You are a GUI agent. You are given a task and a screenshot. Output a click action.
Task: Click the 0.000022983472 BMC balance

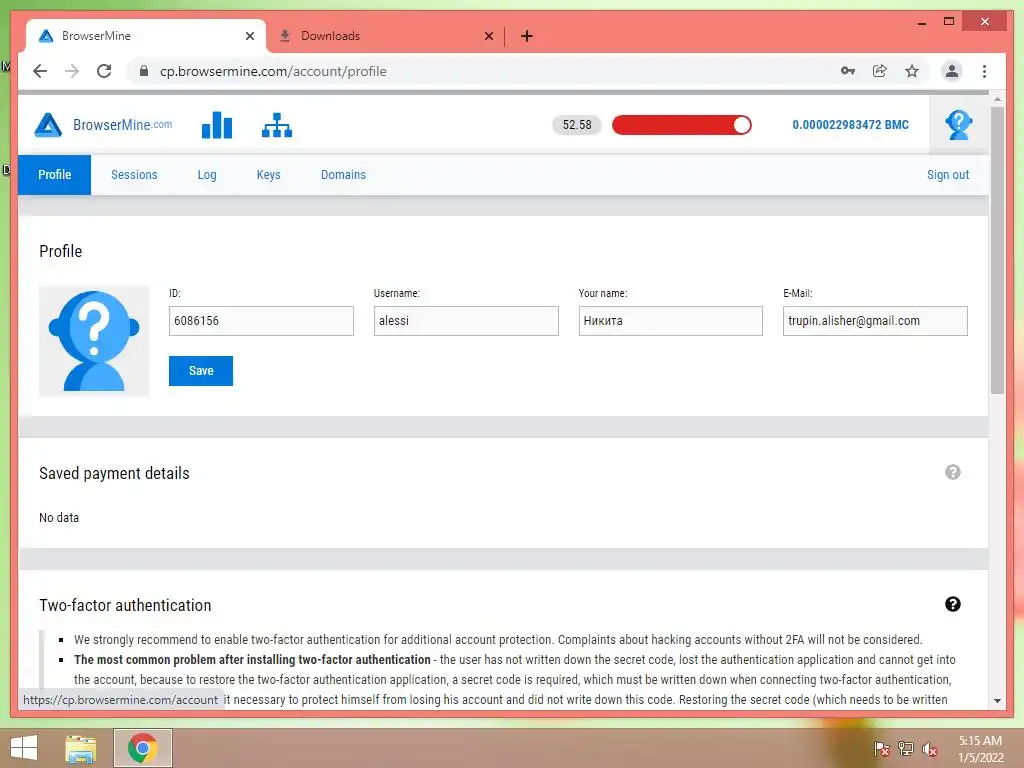point(850,125)
